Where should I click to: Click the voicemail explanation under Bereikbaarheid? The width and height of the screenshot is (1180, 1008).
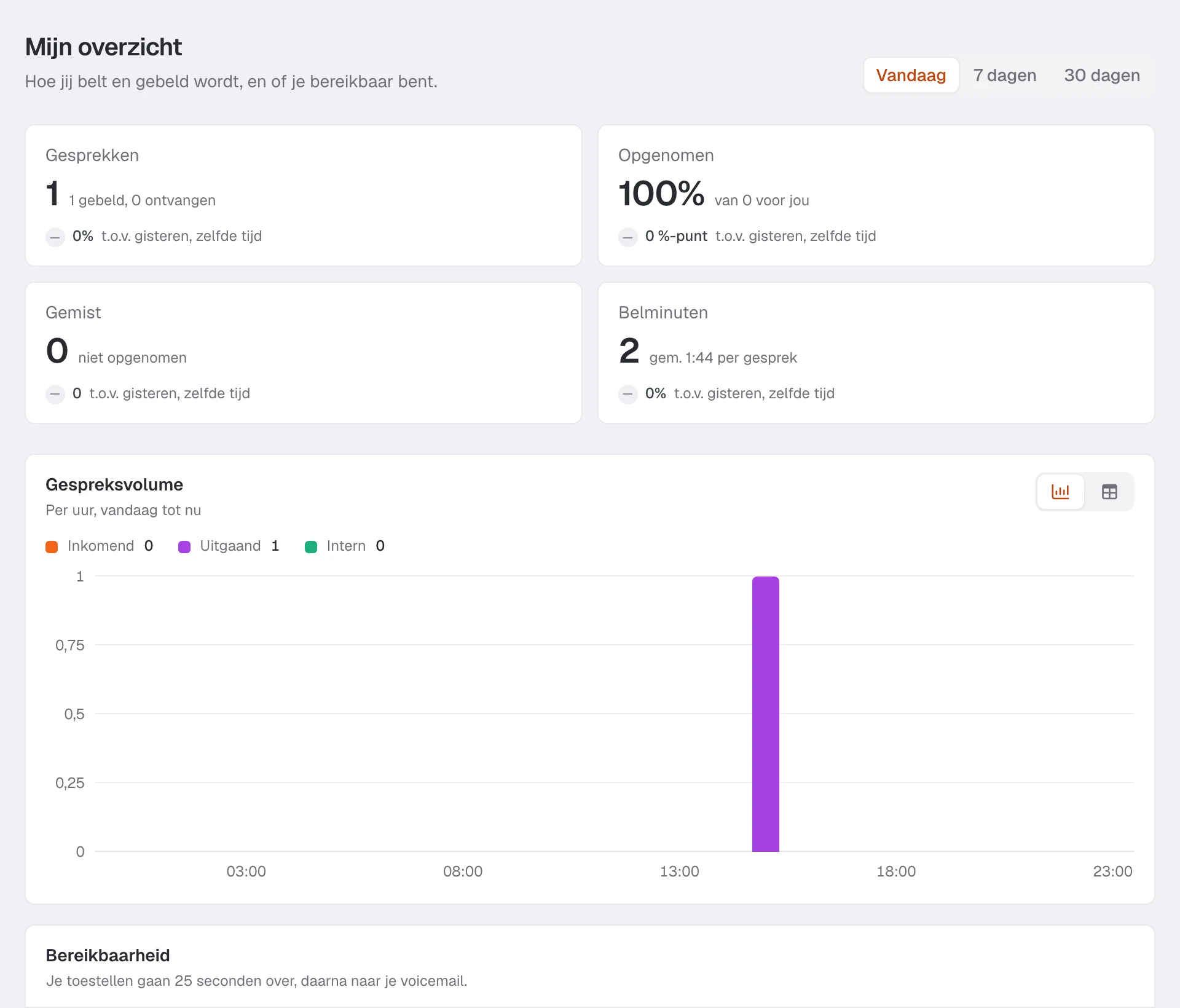(256, 981)
